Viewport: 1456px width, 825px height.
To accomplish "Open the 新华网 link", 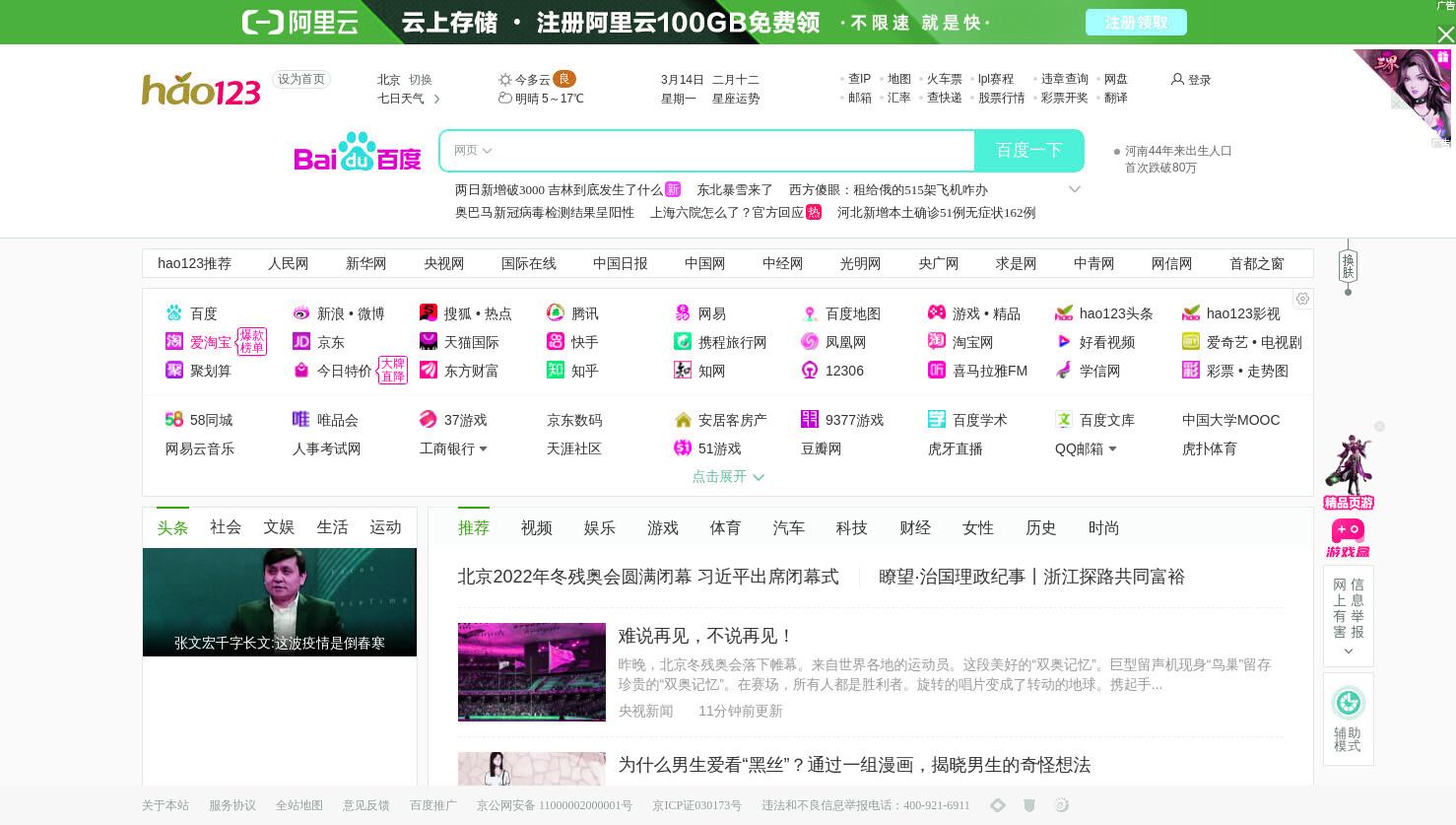I will 366,263.
